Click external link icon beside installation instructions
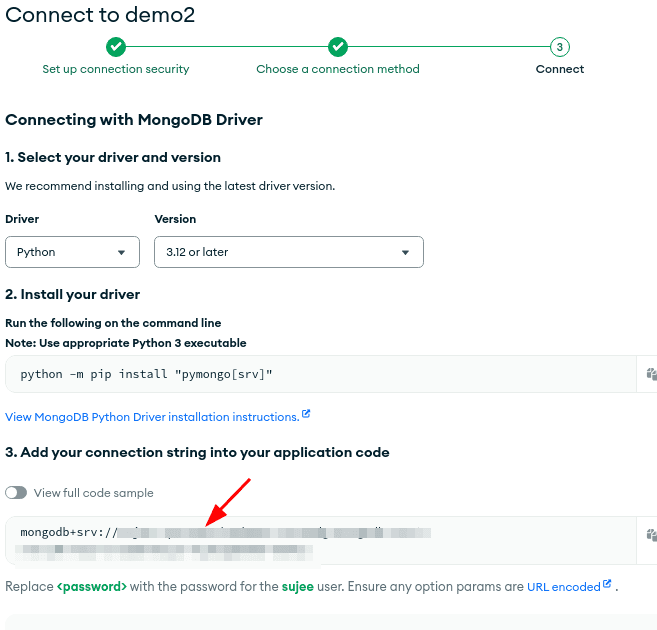This screenshot has height=630, width=657. (306, 415)
